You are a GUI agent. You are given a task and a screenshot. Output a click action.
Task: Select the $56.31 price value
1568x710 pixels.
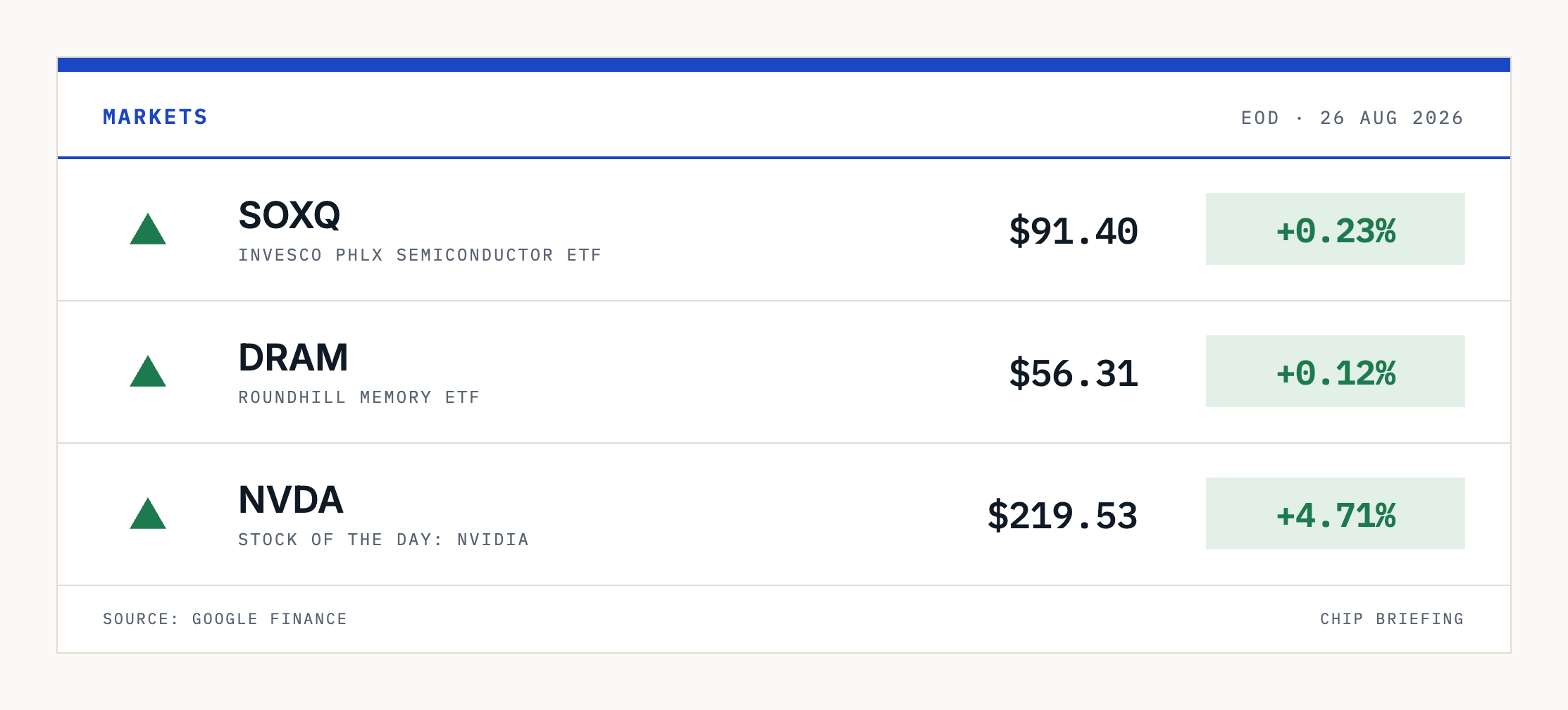pyautogui.click(x=1074, y=374)
